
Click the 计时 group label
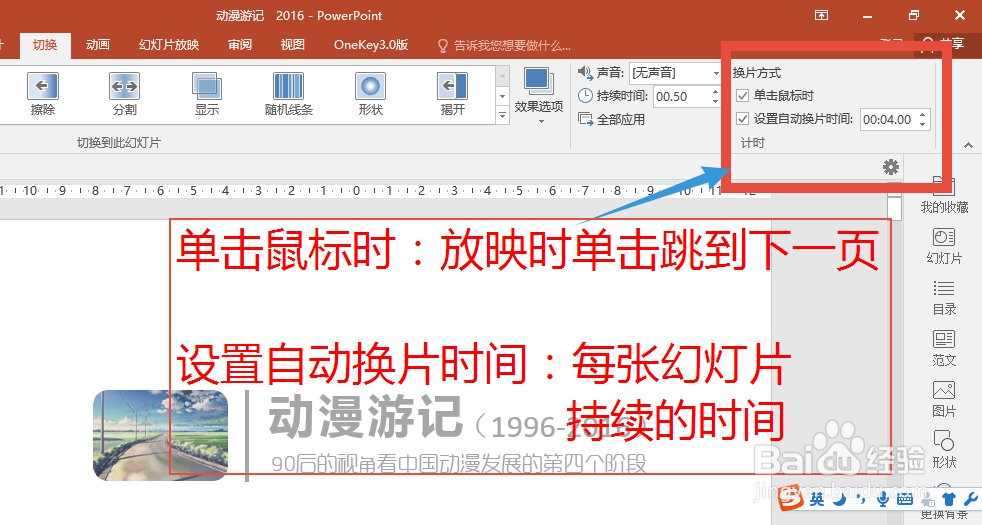tap(753, 143)
